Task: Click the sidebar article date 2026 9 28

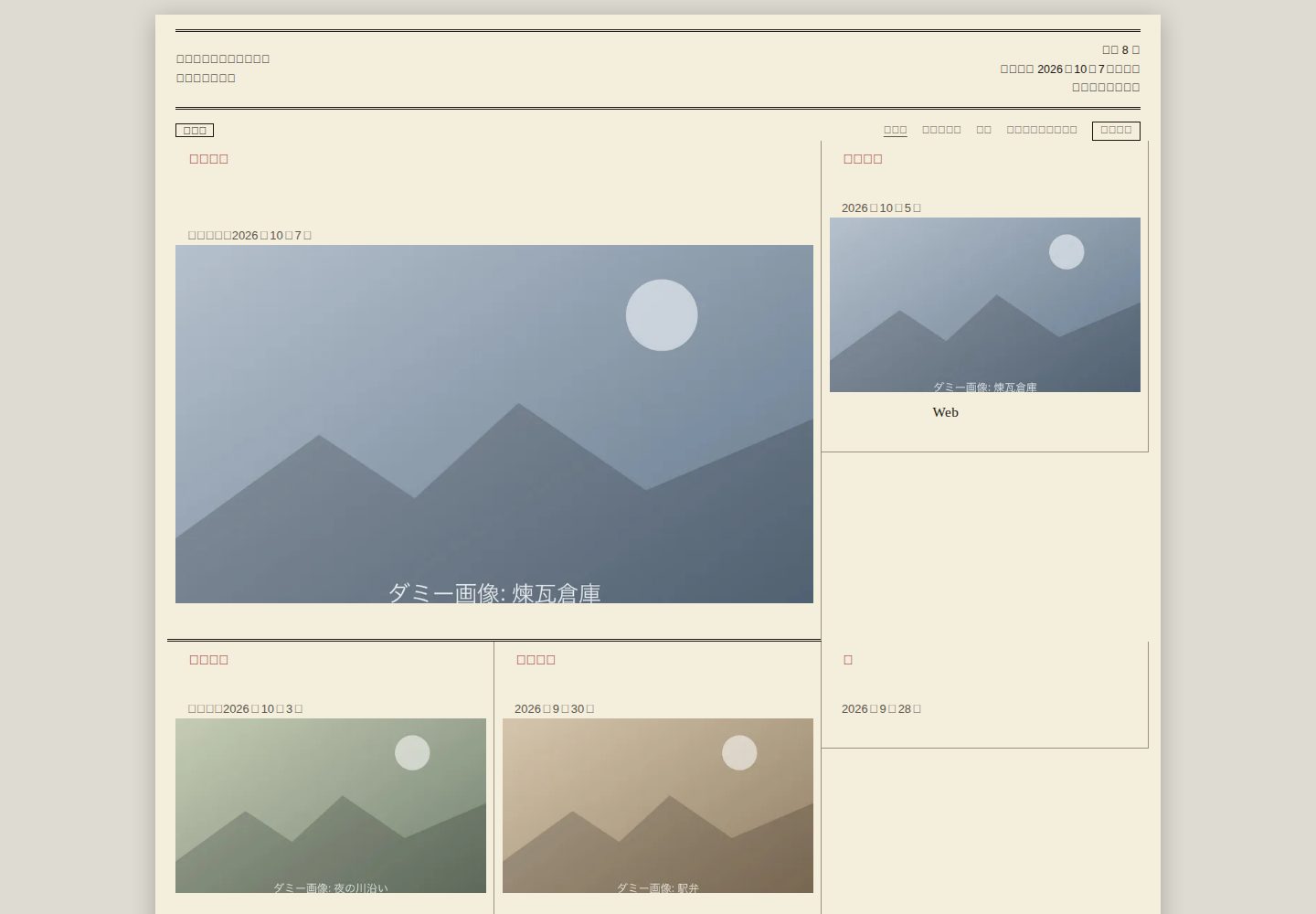Action: click(x=881, y=708)
